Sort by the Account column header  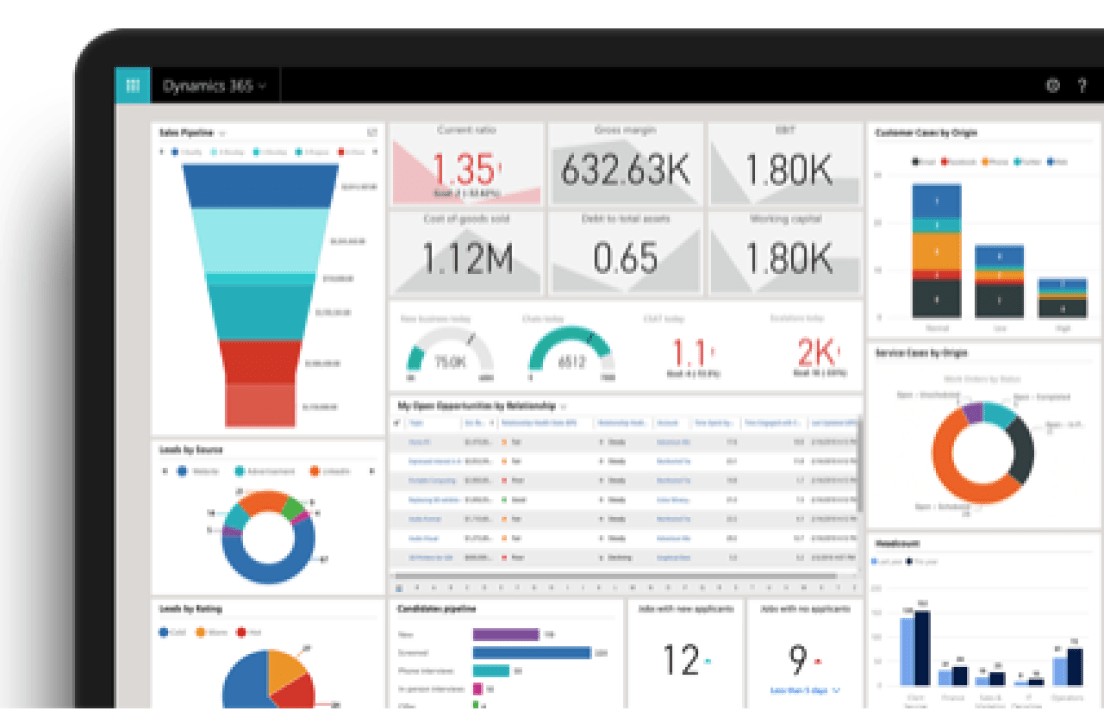click(667, 423)
